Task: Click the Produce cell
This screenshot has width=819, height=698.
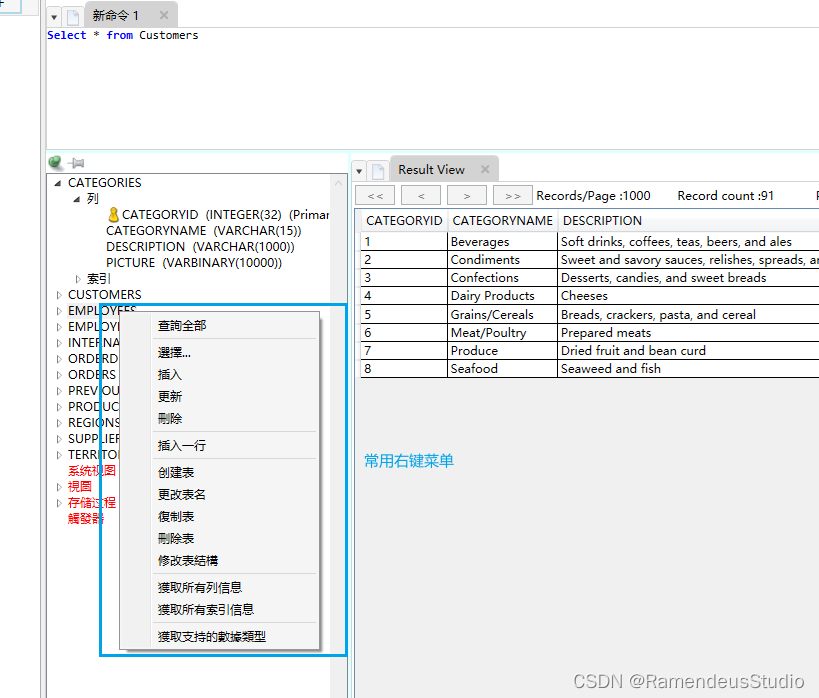Action: pos(502,351)
